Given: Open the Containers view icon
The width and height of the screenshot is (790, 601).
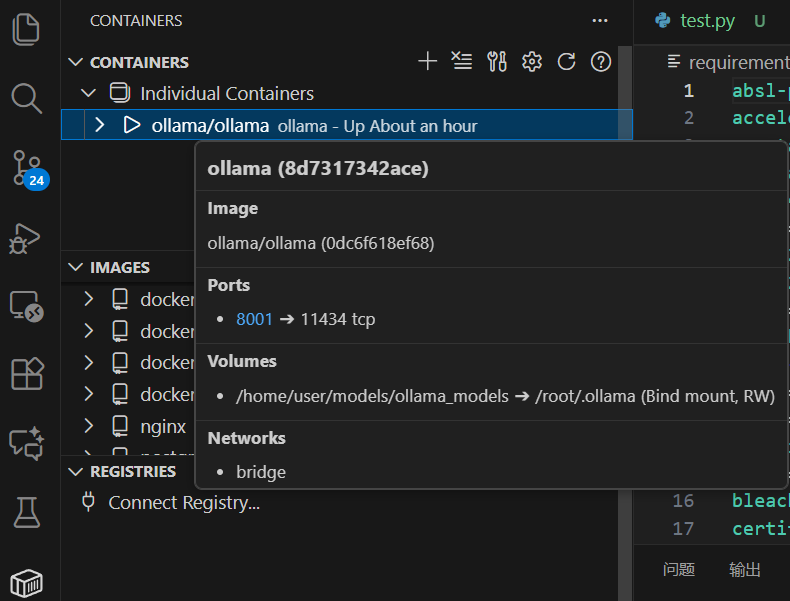Looking at the screenshot, I should pos(27,582).
